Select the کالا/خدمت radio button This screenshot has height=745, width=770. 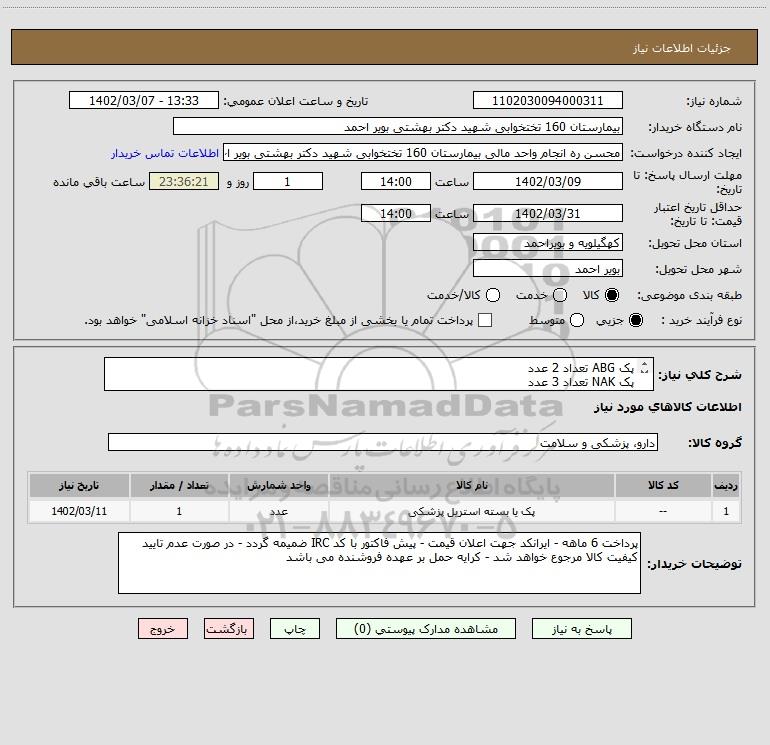tap(493, 295)
